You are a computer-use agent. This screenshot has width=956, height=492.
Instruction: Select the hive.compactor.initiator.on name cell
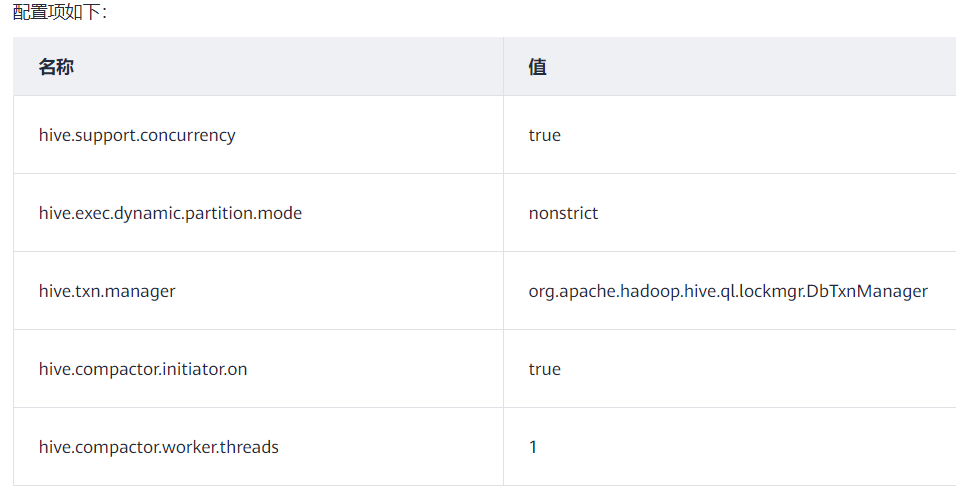pyautogui.click(x=143, y=369)
